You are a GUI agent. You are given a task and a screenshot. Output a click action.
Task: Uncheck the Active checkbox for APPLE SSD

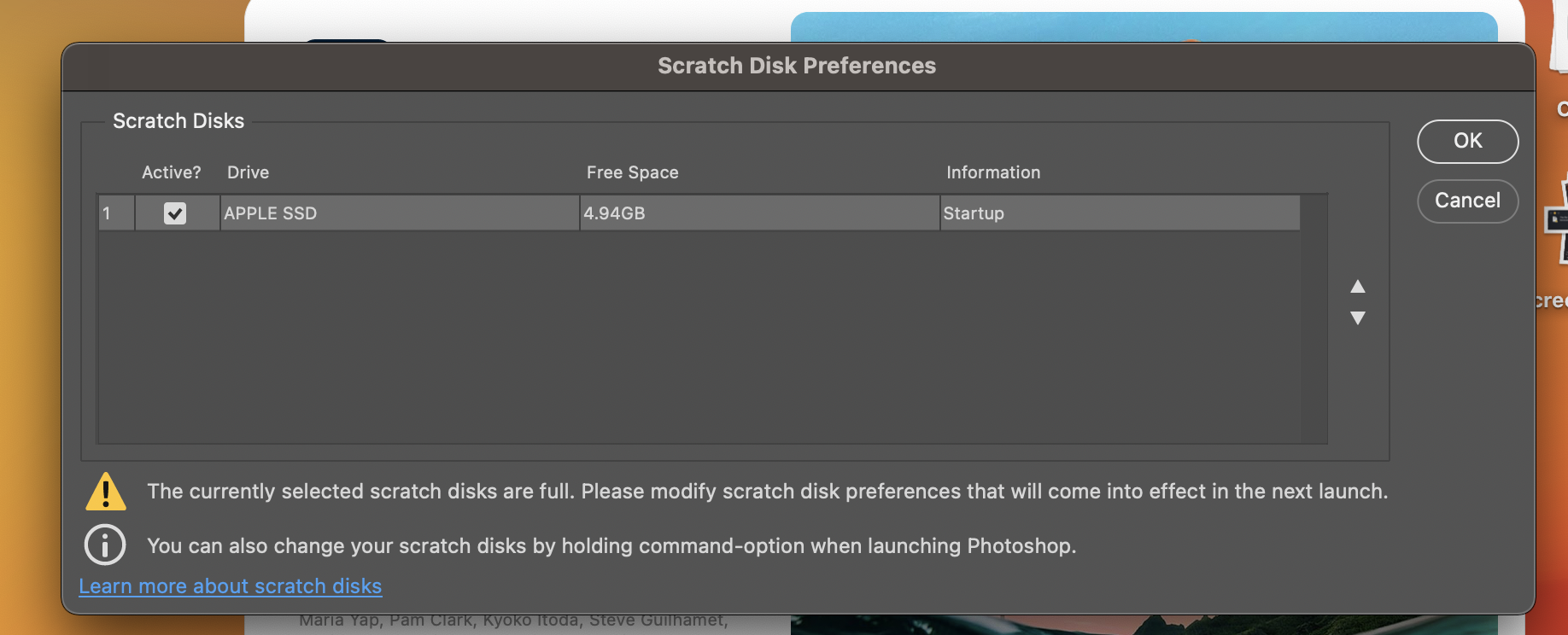click(x=176, y=213)
